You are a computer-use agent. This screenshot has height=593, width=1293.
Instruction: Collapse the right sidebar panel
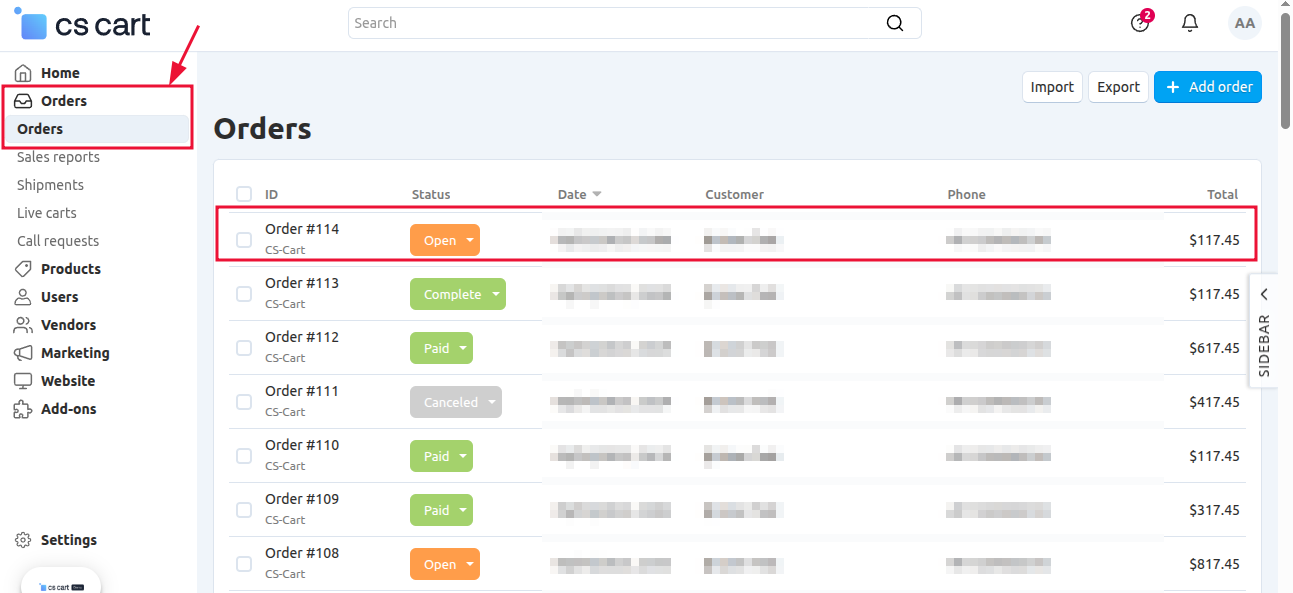click(x=1263, y=293)
